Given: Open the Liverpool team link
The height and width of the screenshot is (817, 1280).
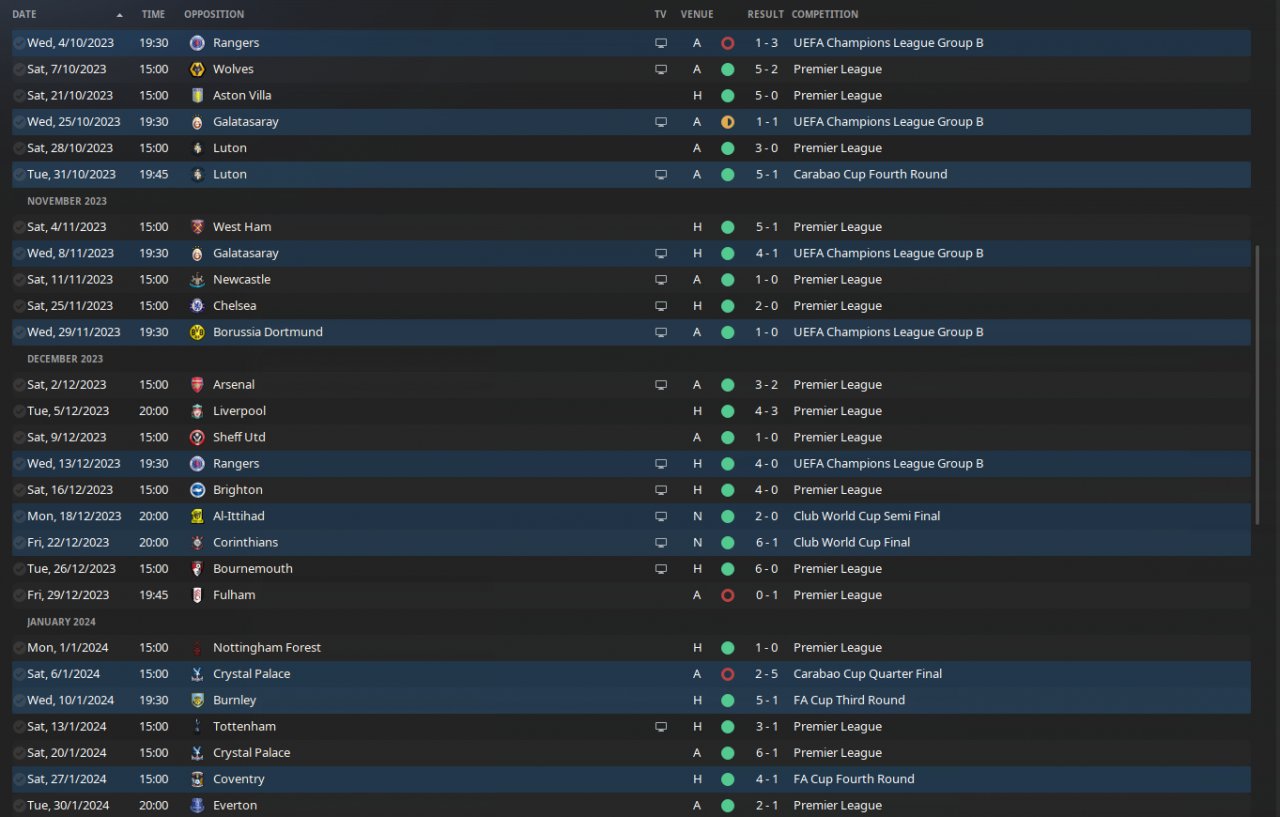Looking at the screenshot, I should point(239,411).
